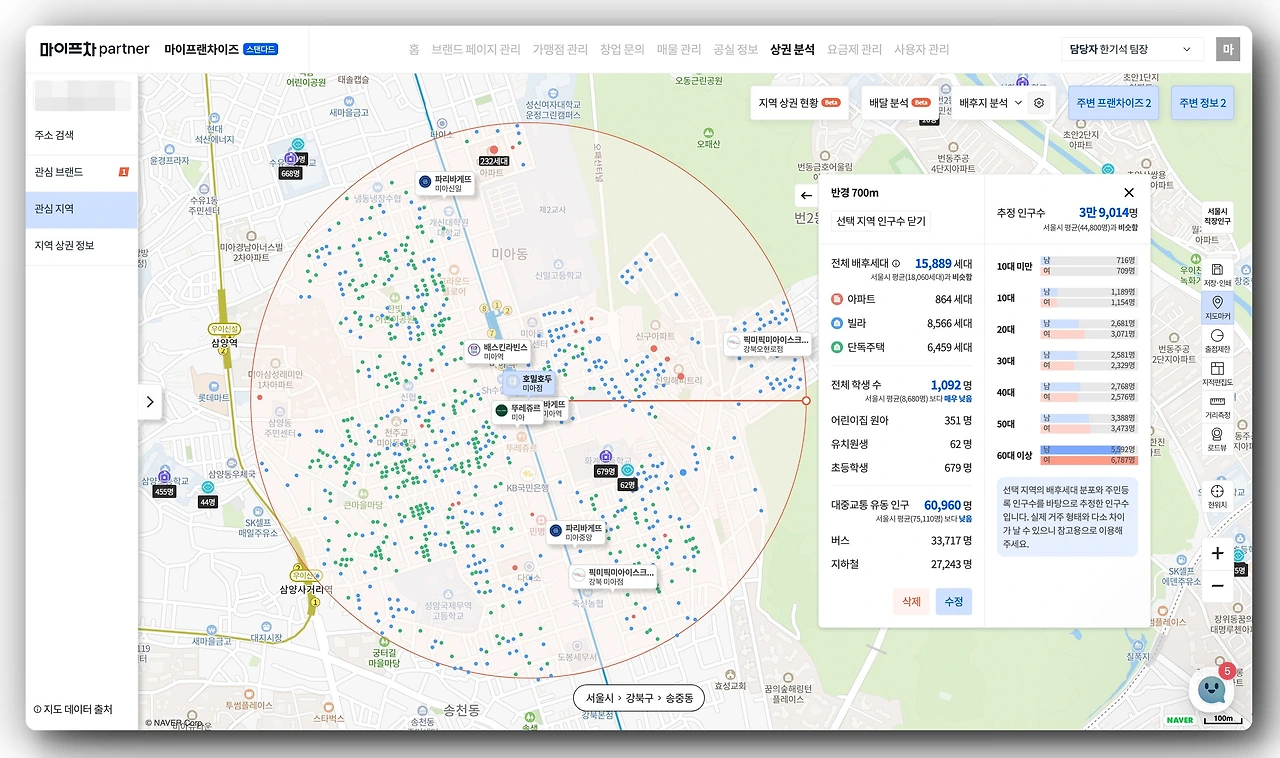Open the 요금제 관리 menu
1280x758 pixels.
coord(854,49)
